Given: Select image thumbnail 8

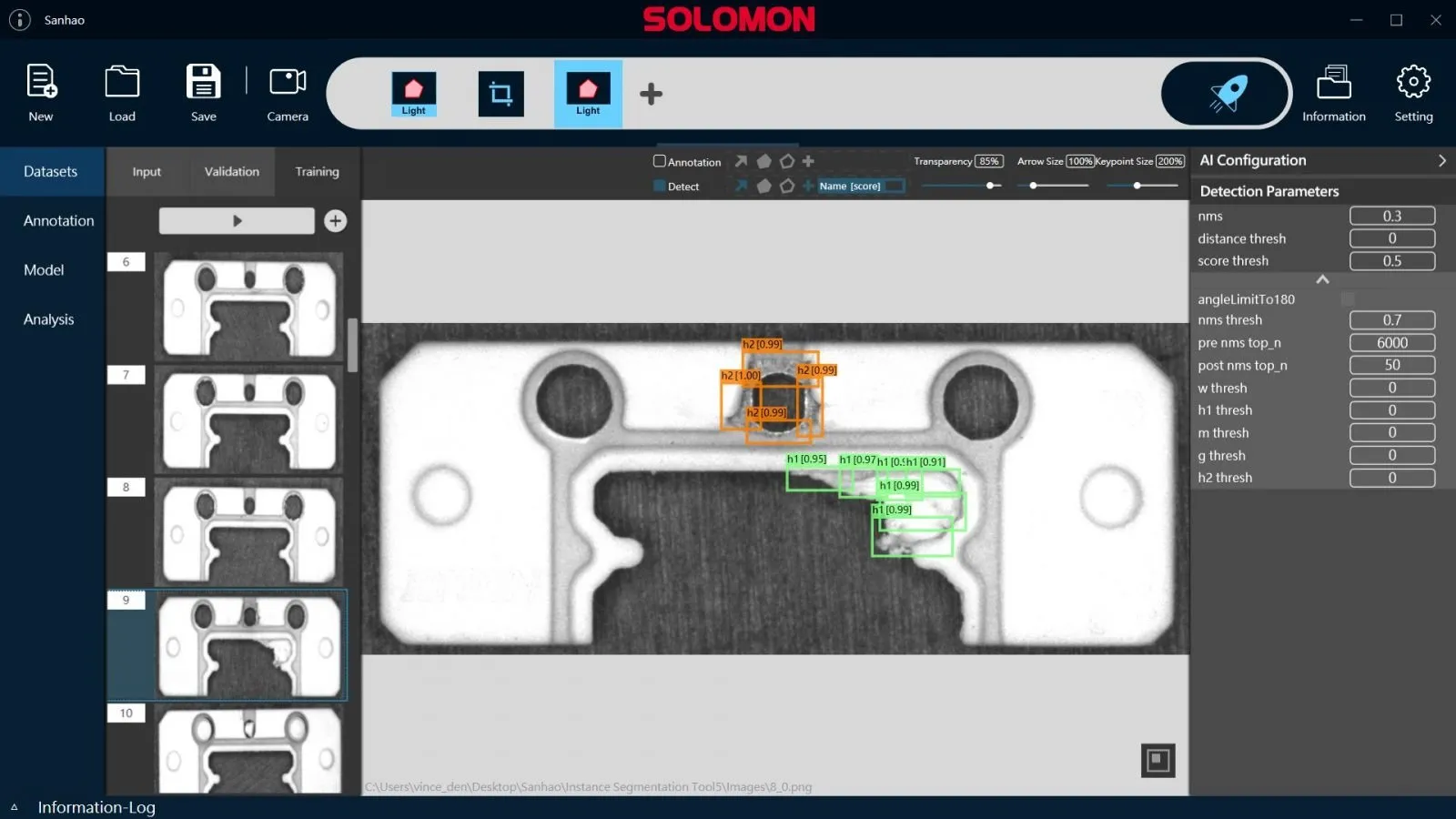Looking at the screenshot, I should click(249, 533).
